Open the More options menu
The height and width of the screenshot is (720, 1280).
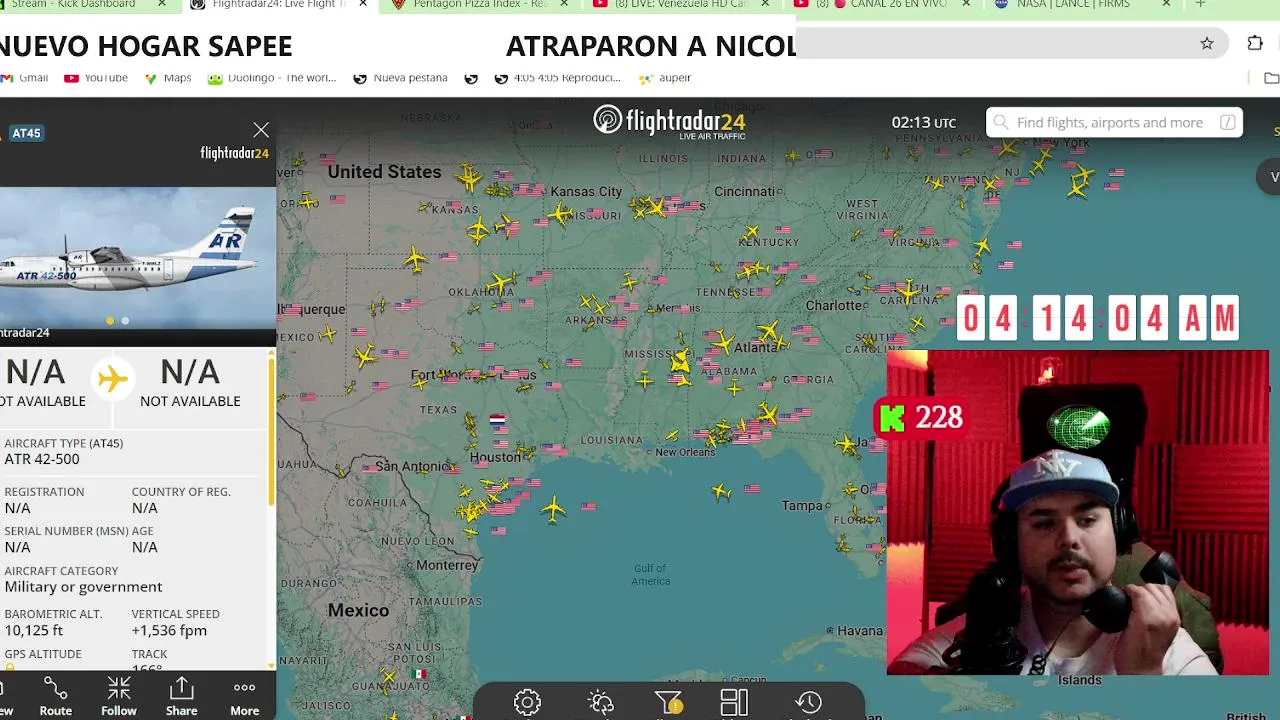244,696
